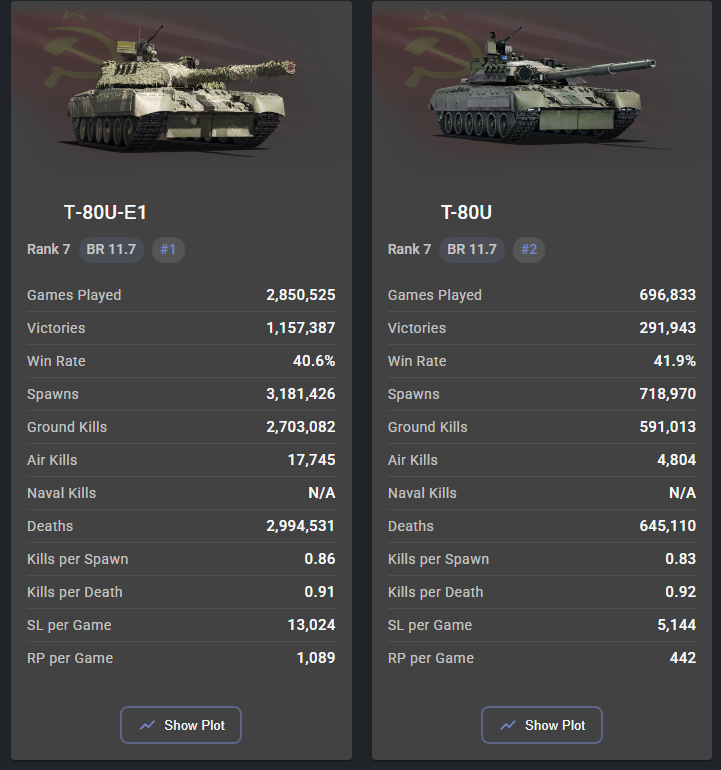The height and width of the screenshot is (770, 721).
Task: Click the T-80U tank image
Action: [x=540, y=90]
